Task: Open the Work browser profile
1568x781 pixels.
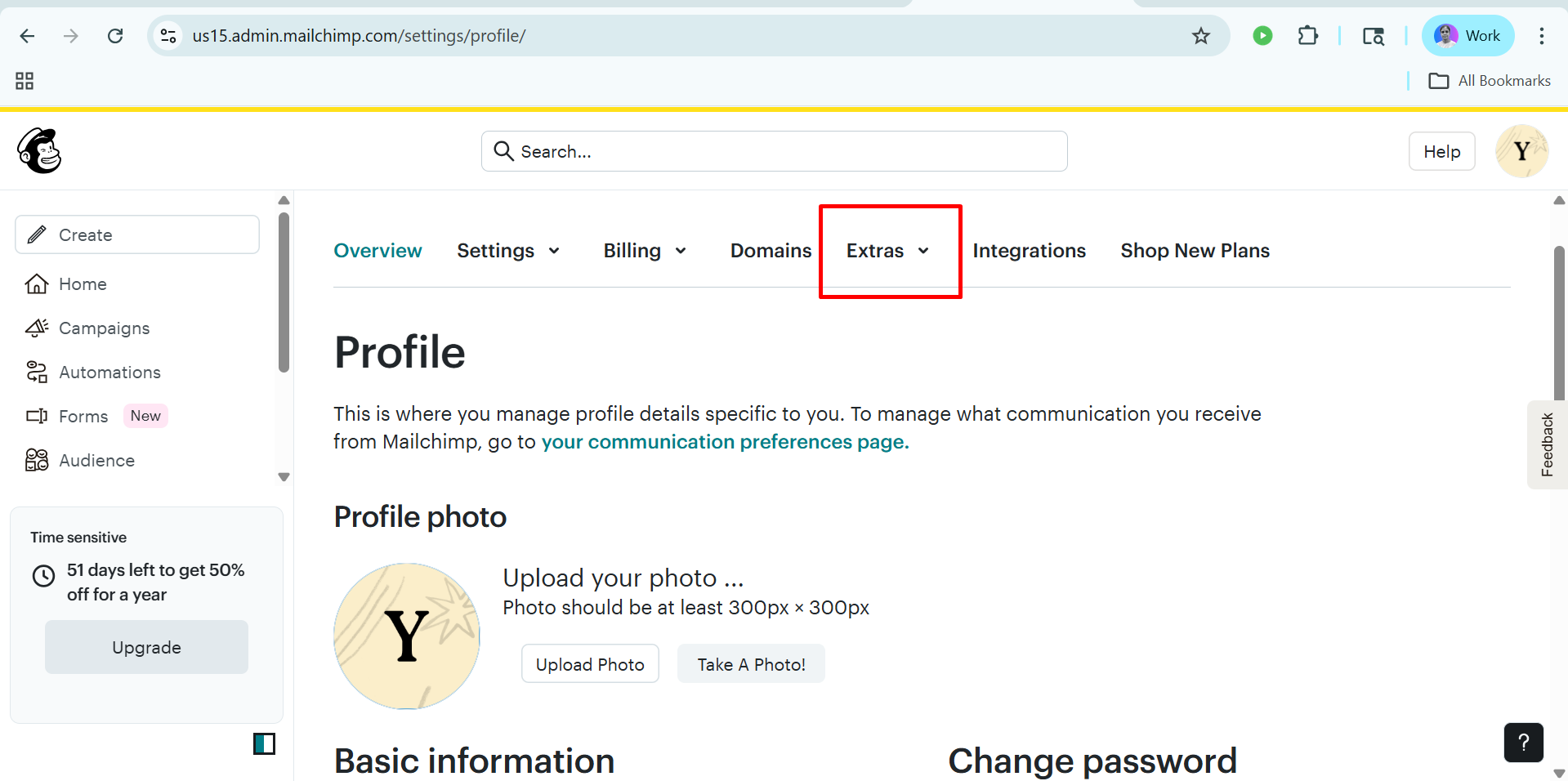Action: (x=1467, y=36)
